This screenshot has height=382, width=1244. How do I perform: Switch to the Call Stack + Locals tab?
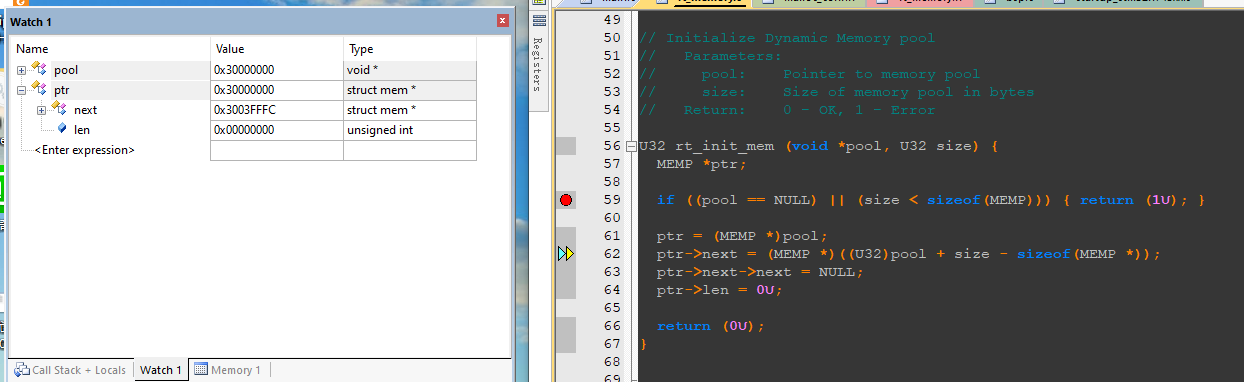[70, 370]
